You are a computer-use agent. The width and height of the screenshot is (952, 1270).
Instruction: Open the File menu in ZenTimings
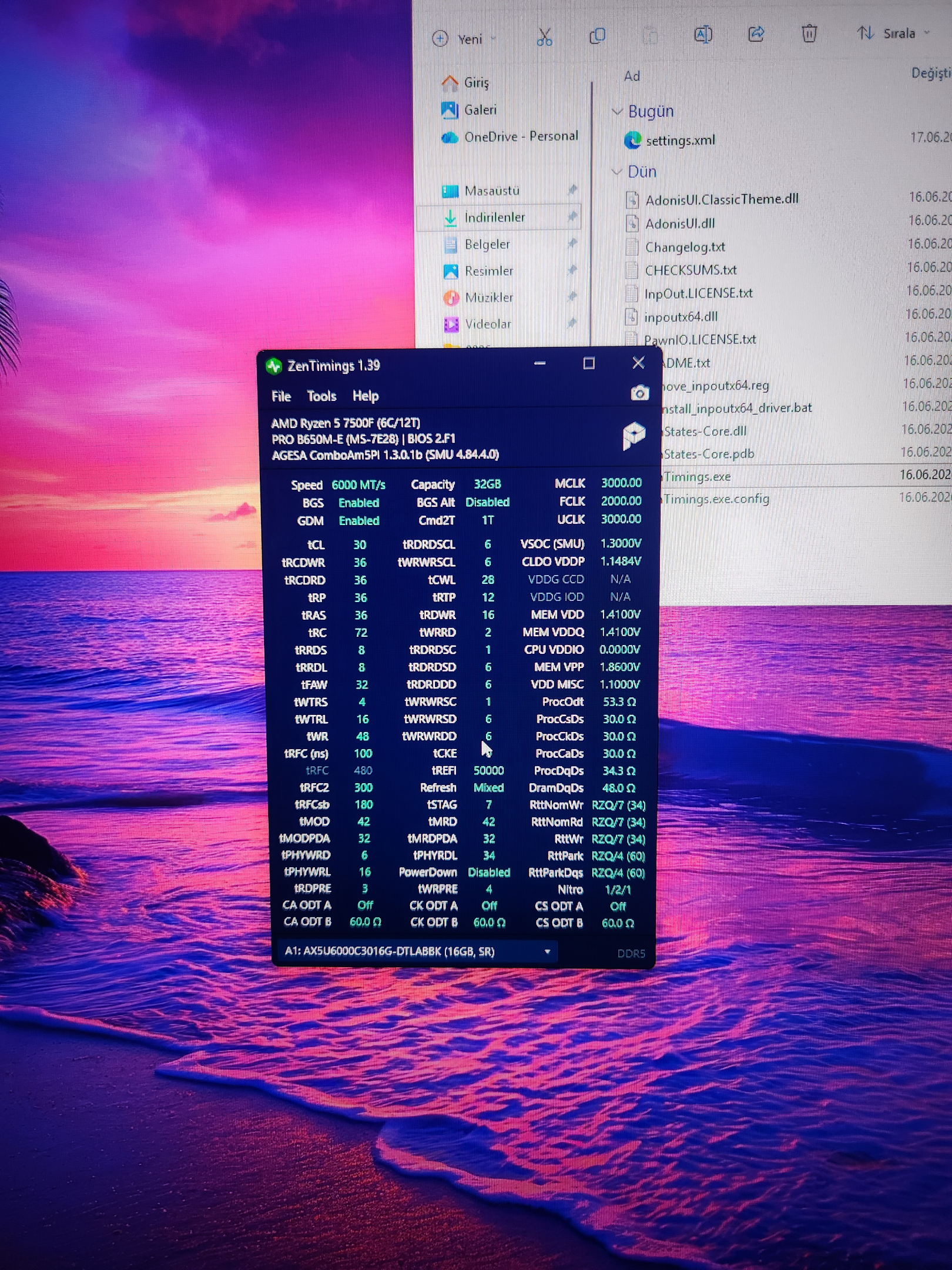coord(281,396)
